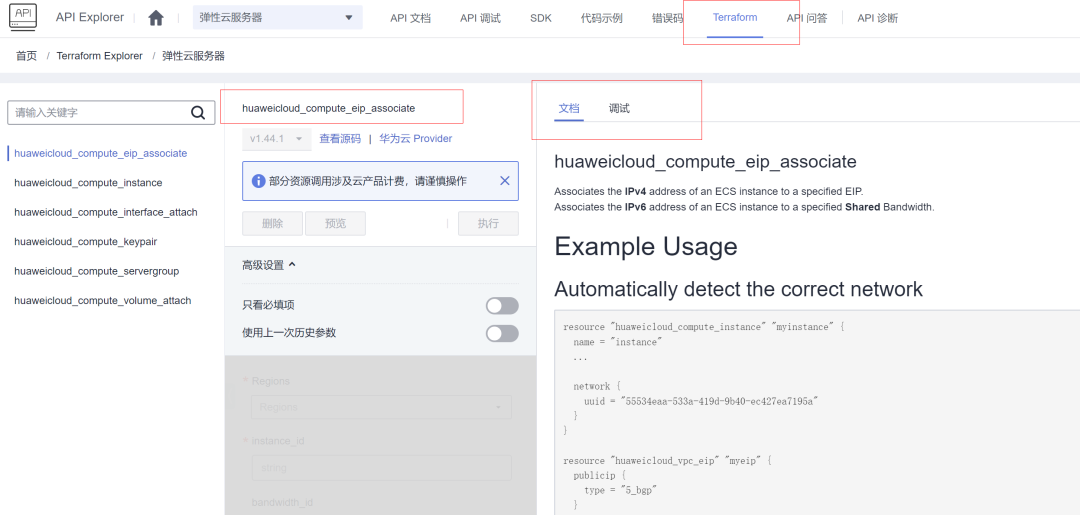
Task: Click the API Explorer title text
Action: pyautogui.click(x=90, y=18)
